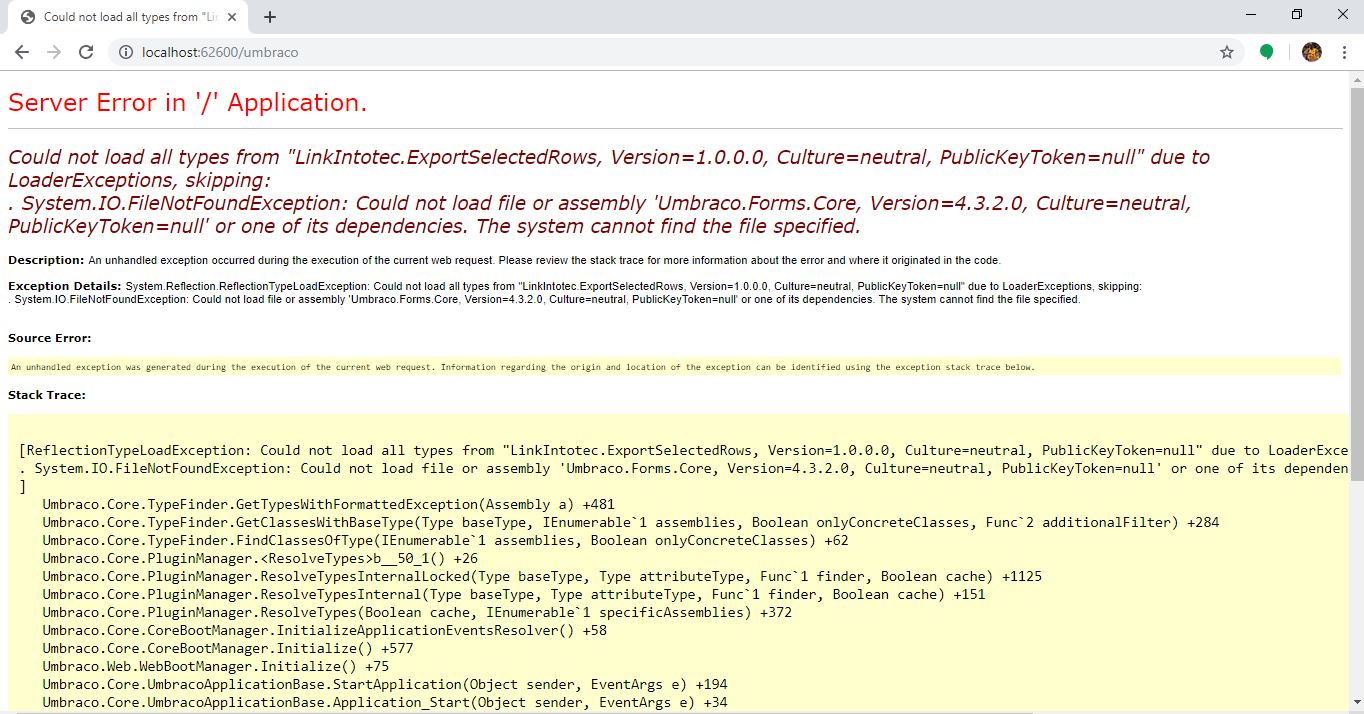Click the scrollbar down arrow

(1356, 705)
